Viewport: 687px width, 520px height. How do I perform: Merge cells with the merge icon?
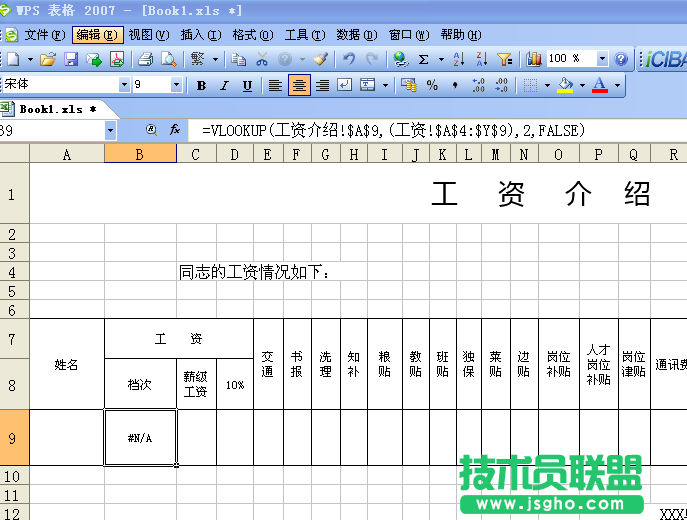tap(367, 85)
